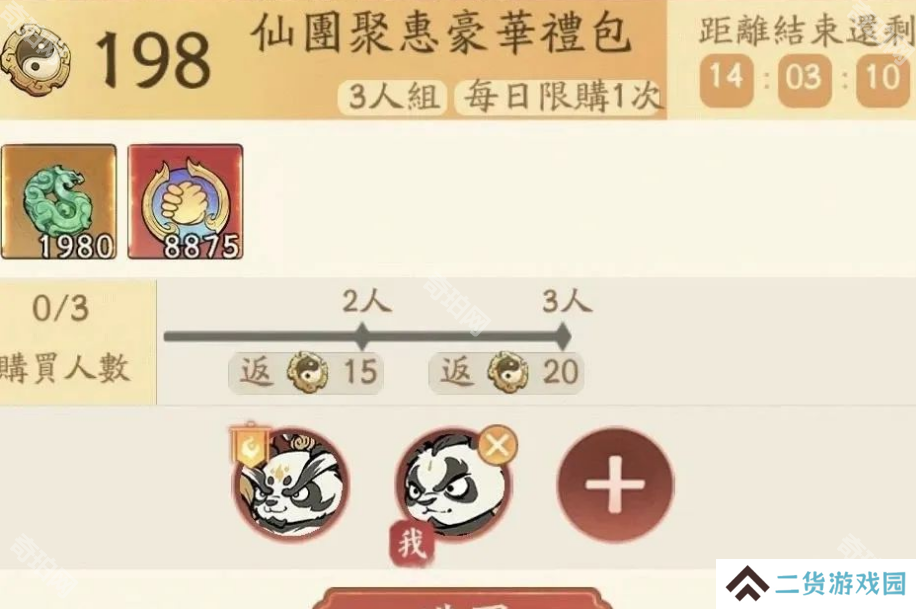Click the group purchase progress bar
This screenshot has width=916, height=609.
point(367,337)
